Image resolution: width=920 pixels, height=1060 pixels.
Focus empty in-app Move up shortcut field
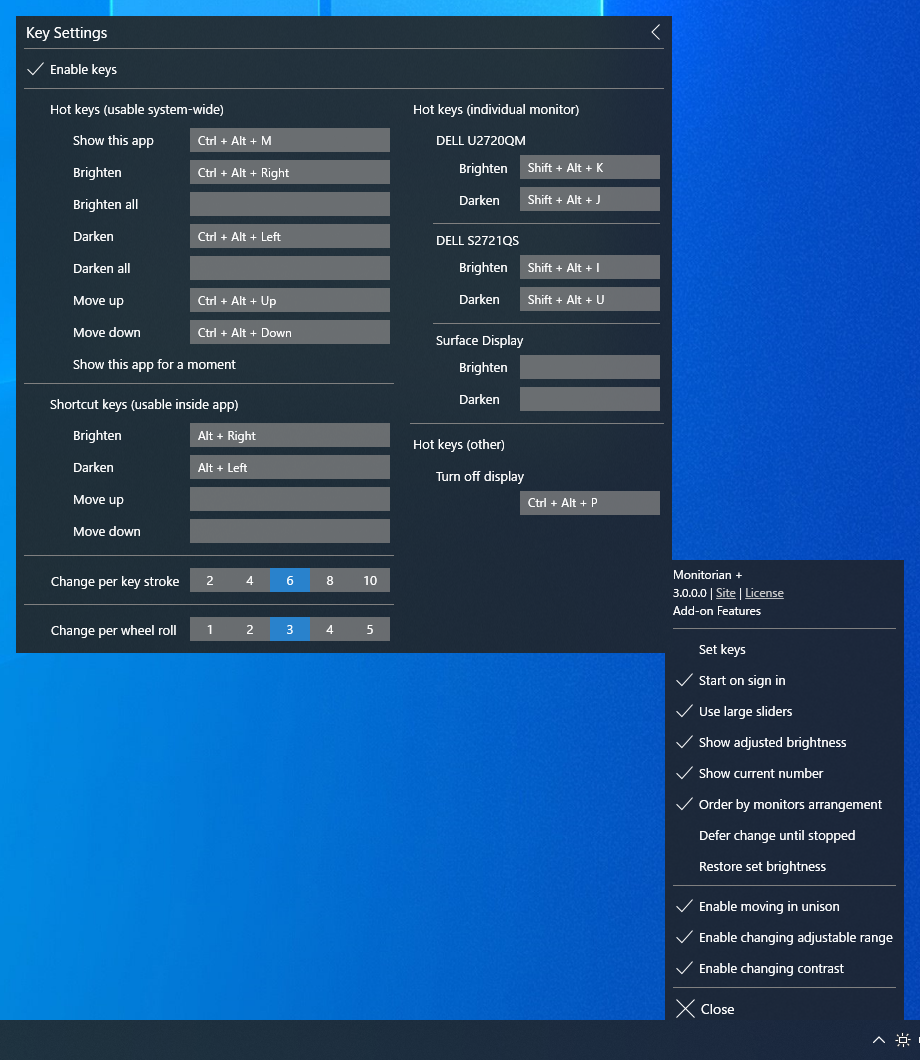289,500
